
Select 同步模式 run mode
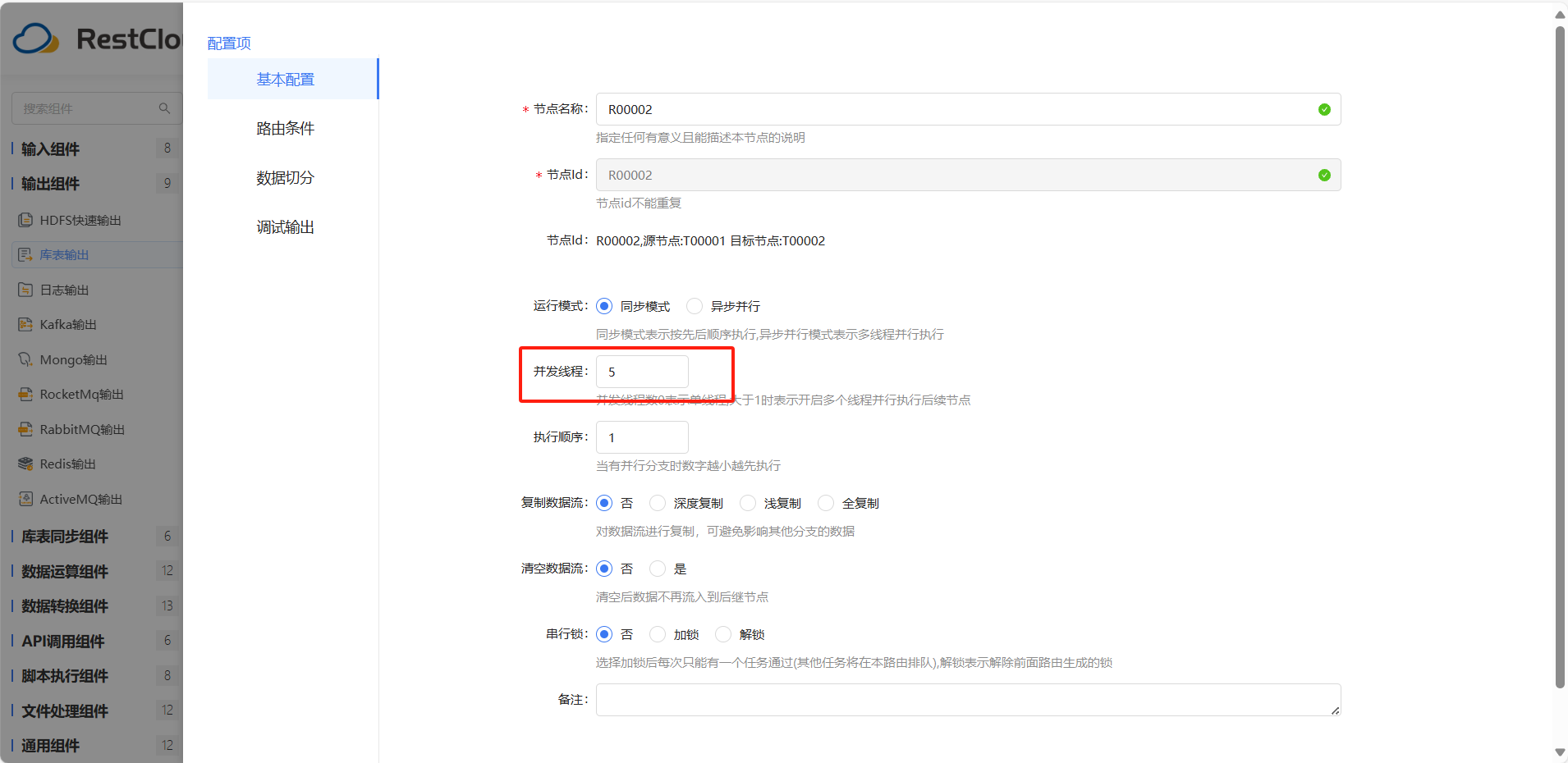[x=604, y=306]
